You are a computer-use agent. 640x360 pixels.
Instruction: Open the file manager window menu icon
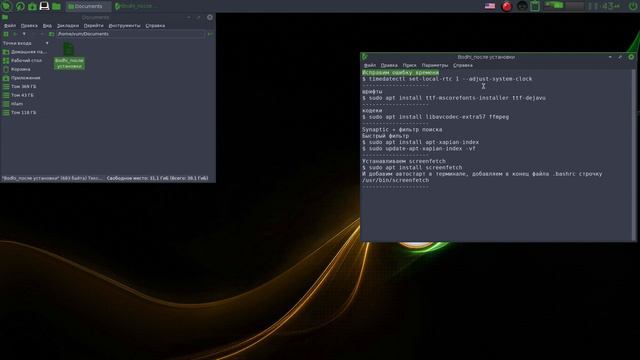pyautogui.click(x=5, y=17)
